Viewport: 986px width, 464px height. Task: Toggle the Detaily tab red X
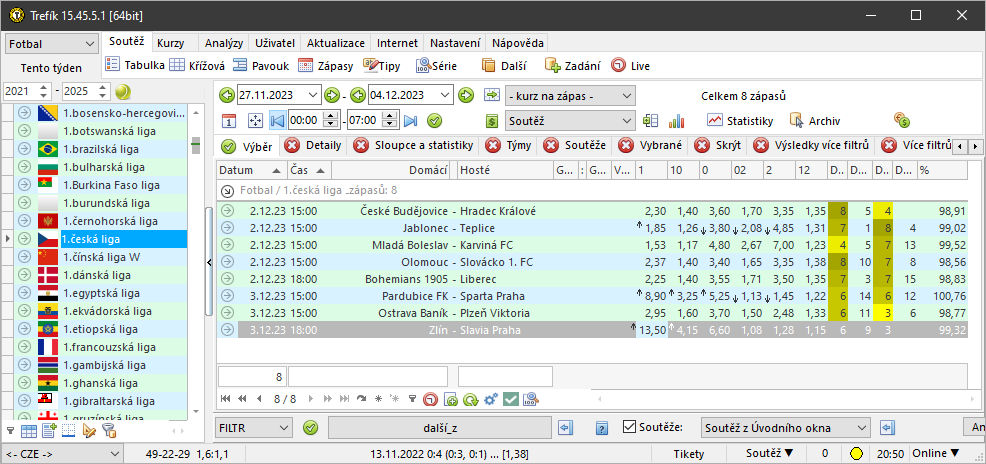[x=292, y=146]
